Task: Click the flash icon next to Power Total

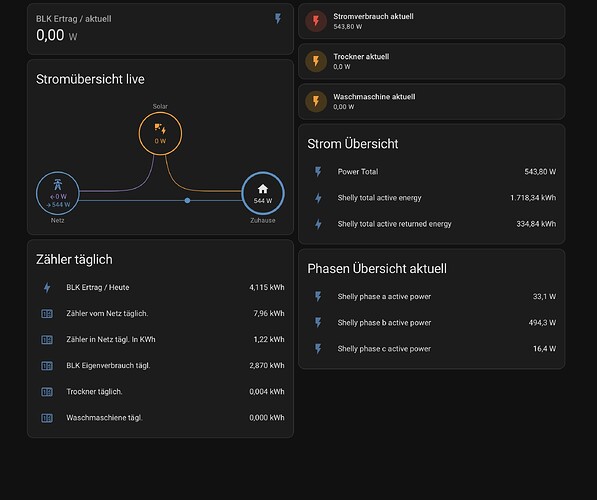Action: tap(318, 172)
